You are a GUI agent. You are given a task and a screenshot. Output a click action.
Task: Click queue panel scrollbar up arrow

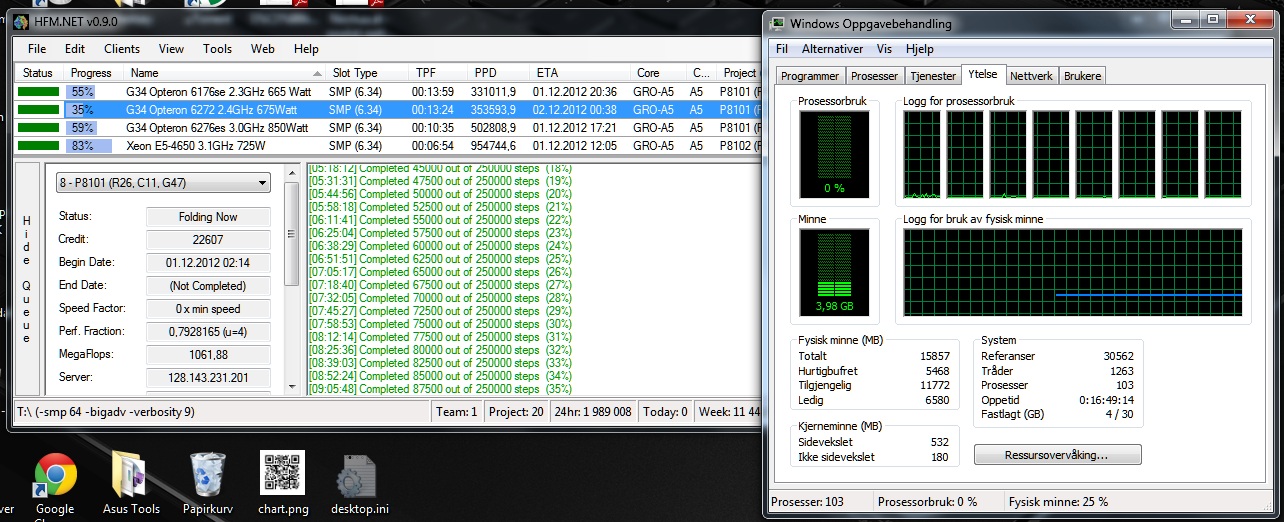pos(292,171)
